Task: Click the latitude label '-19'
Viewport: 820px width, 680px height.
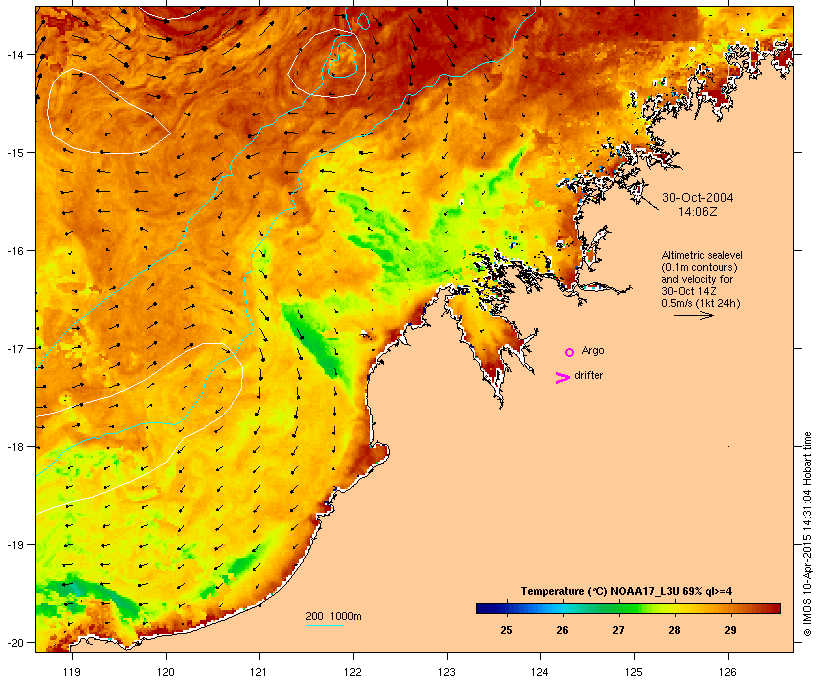Action: pyautogui.click(x=14, y=544)
